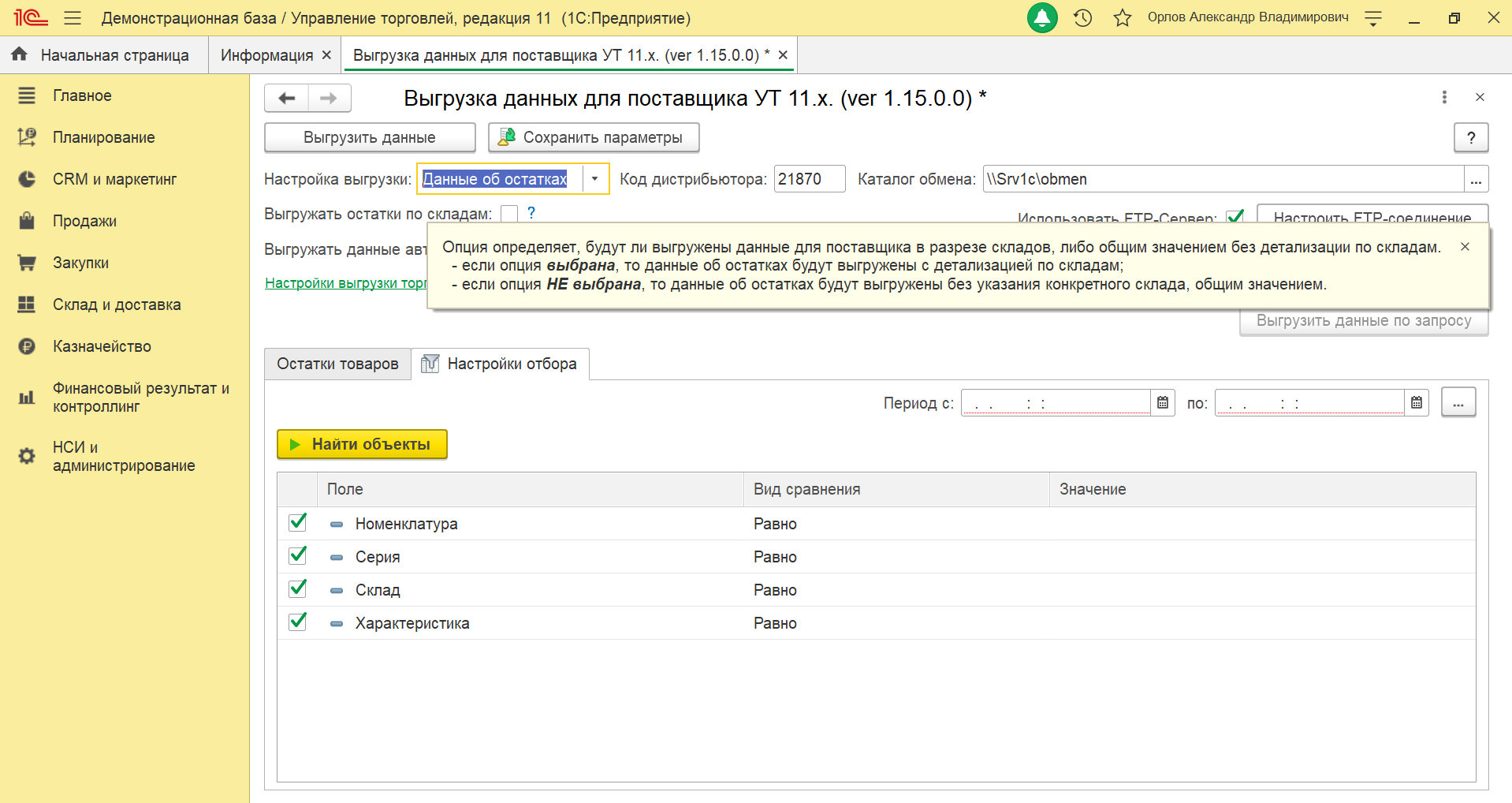The image size is (1512, 803).
Task: Switch to Информация tab
Action: click(266, 55)
